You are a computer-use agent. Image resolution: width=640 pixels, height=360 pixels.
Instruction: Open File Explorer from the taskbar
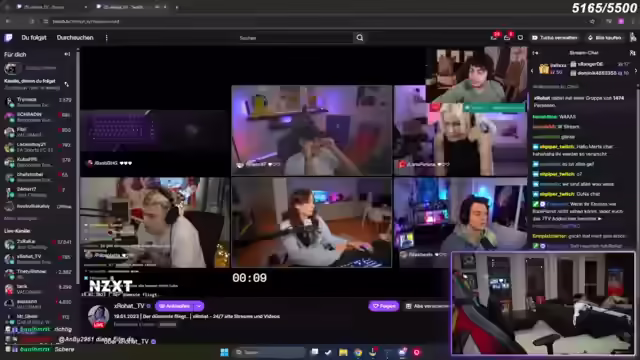343,352
